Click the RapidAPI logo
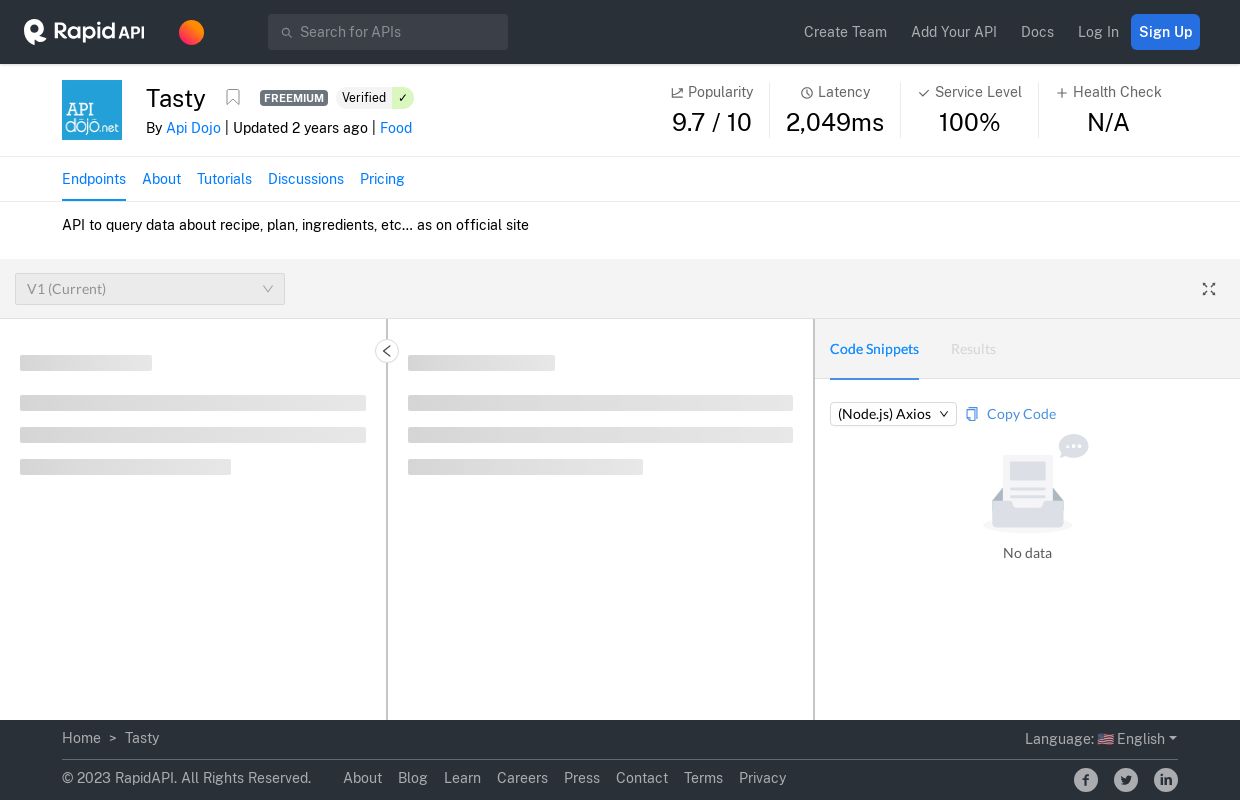The height and width of the screenshot is (800, 1240). pos(84,32)
